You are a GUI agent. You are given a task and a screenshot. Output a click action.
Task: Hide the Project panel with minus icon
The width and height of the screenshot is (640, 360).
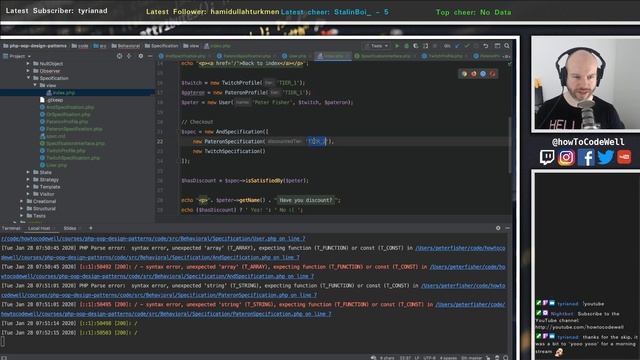tap(150, 56)
